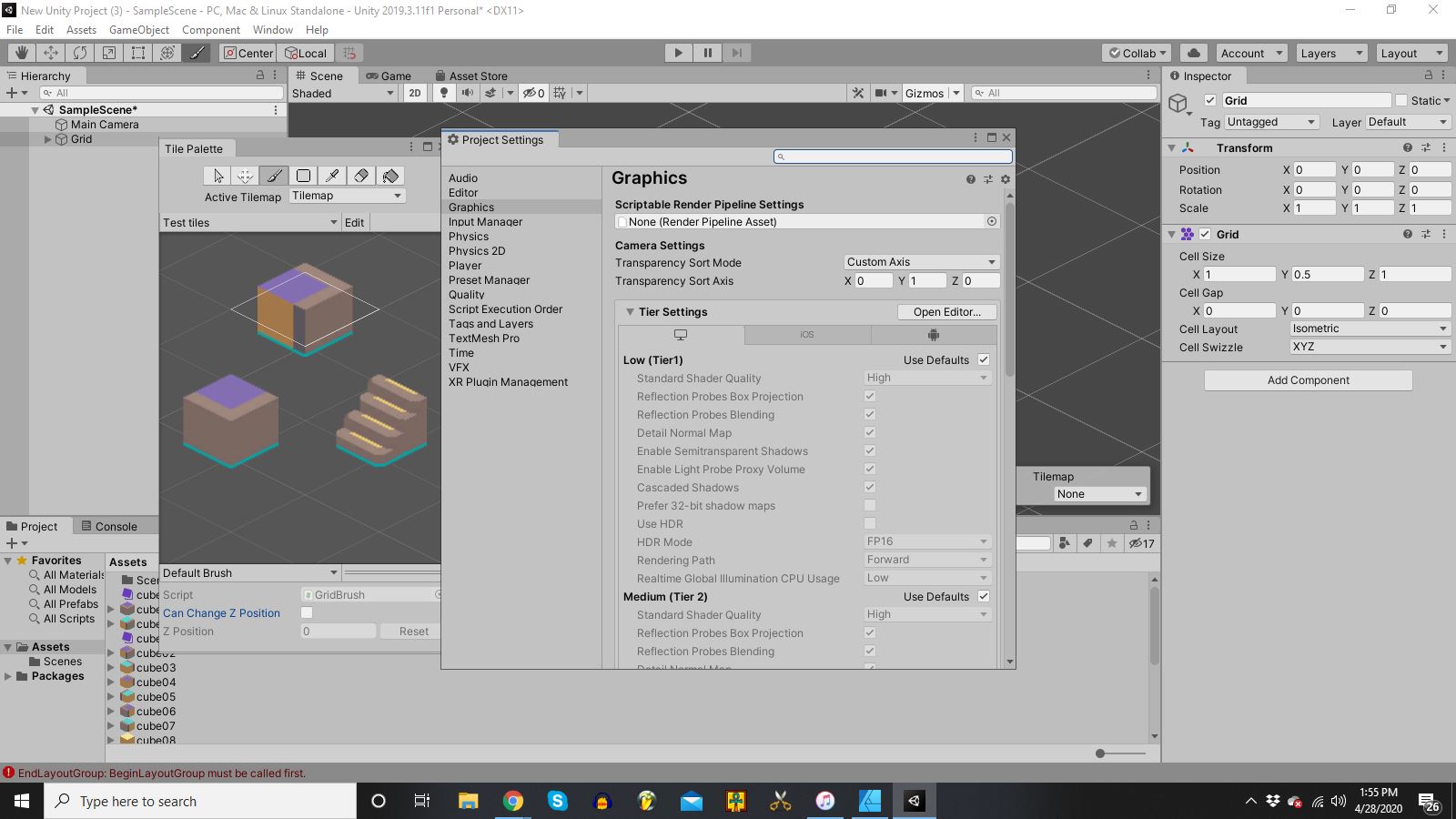Open Graphics settings gear menu
This screenshot has width=1456, height=819.
click(x=1006, y=179)
